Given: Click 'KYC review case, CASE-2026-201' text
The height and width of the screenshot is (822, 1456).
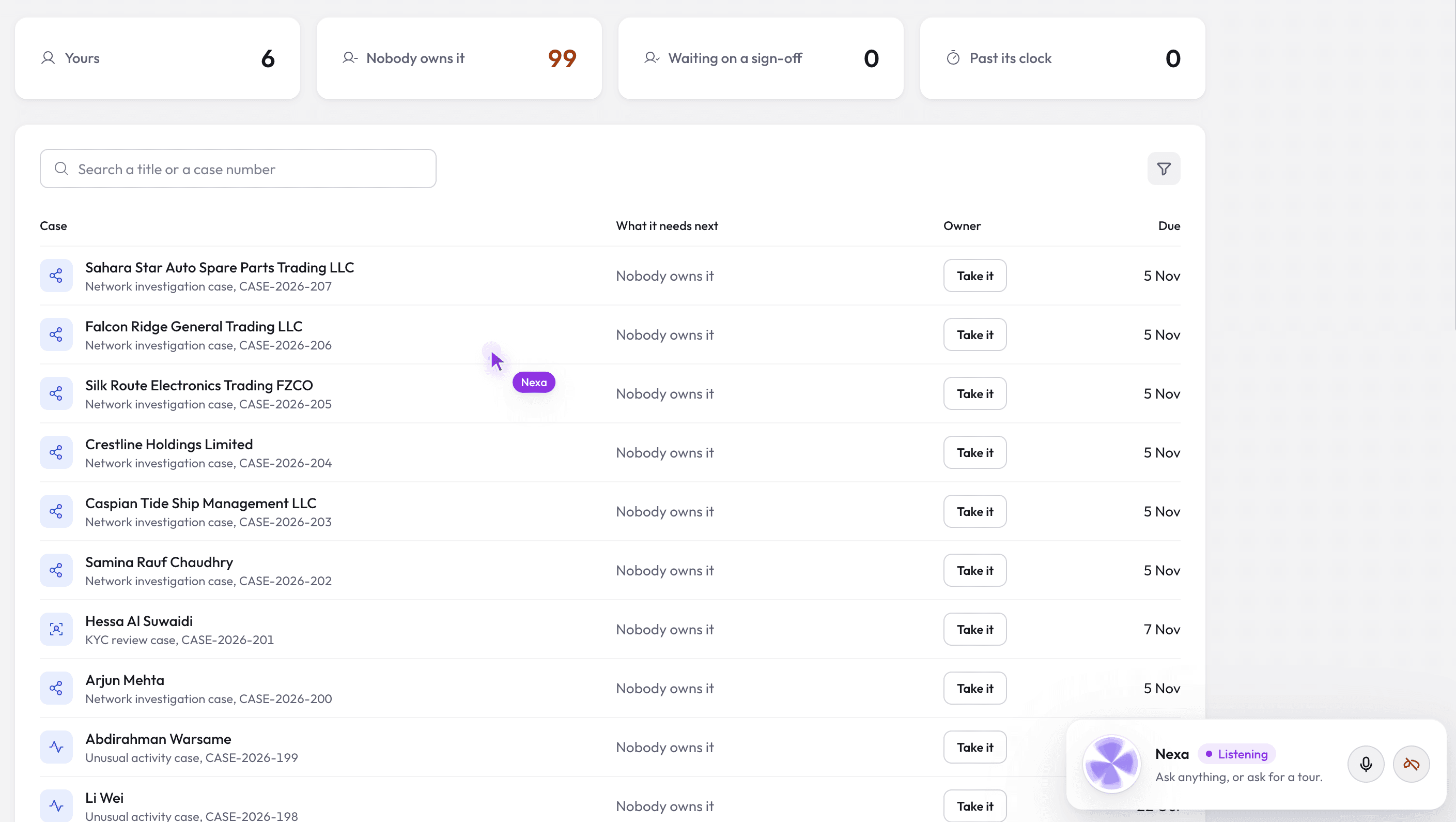Looking at the screenshot, I should pyautogui.click(x=180, y=640).
